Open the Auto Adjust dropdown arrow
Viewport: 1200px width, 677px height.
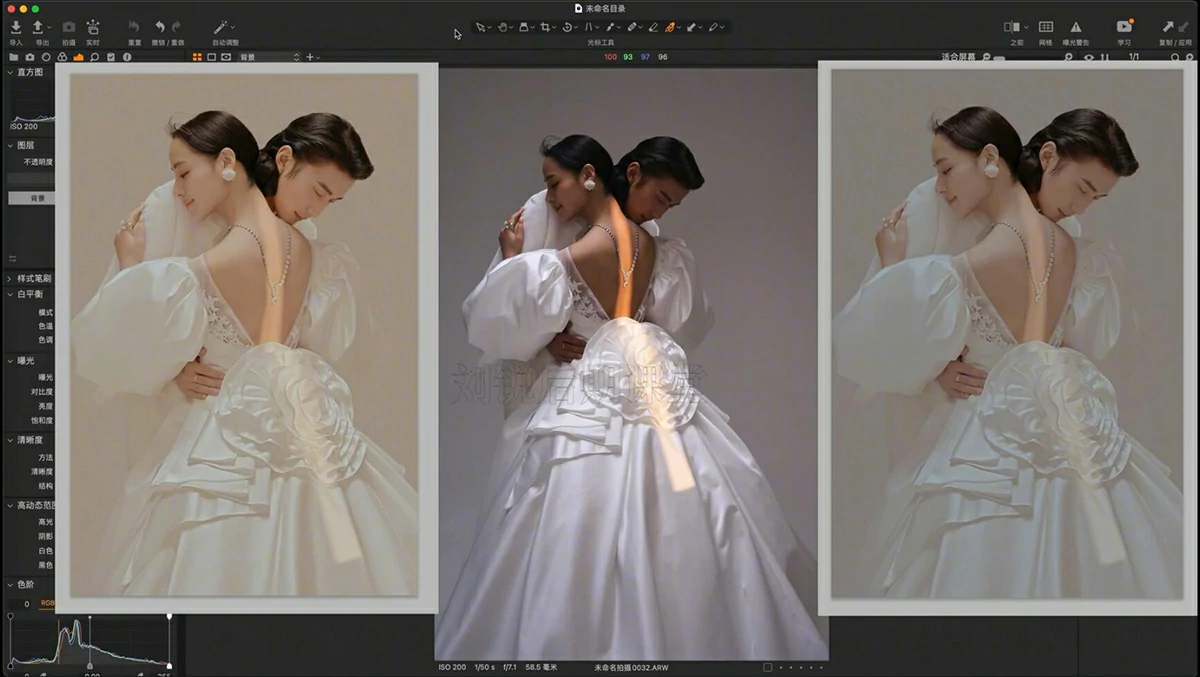(232, 28)
